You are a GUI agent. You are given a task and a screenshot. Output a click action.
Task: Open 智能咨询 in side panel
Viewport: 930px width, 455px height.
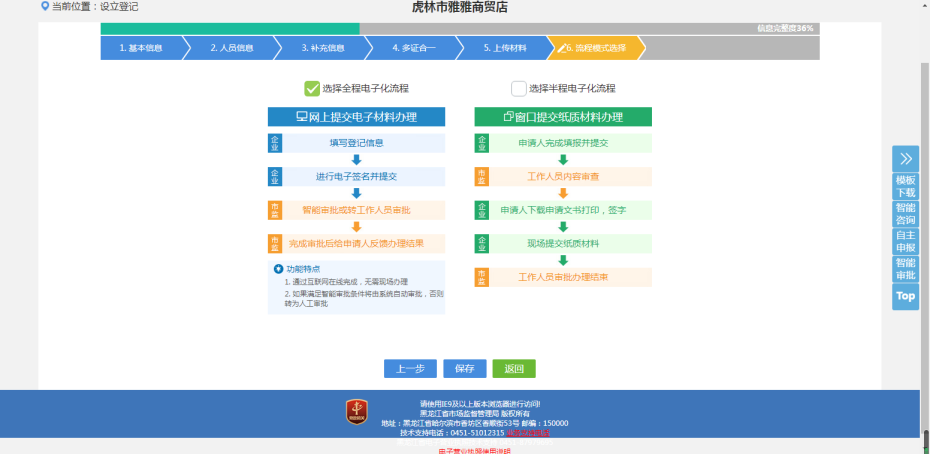point(905,214)
